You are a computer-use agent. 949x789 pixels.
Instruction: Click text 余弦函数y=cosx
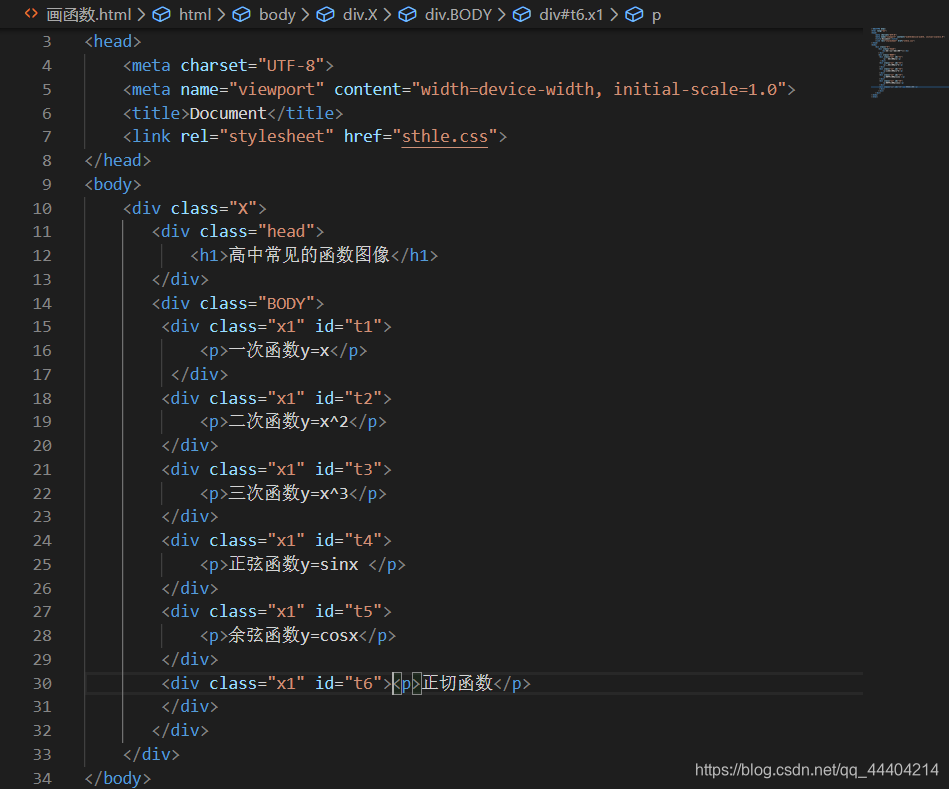coord(294,635)
